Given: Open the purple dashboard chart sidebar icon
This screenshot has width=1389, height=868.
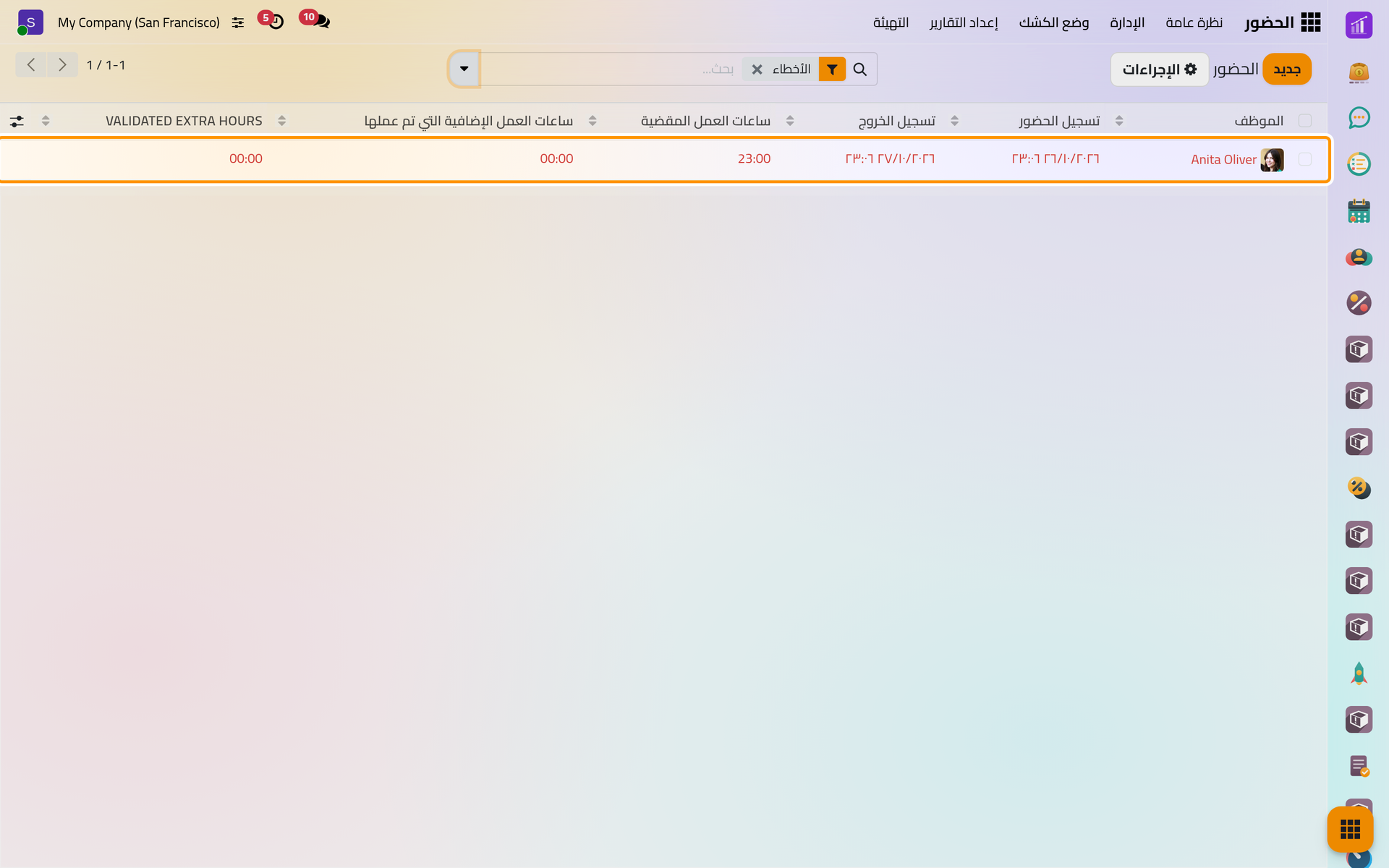Looking at the screenshot, I should click(x=1359, y=25).
